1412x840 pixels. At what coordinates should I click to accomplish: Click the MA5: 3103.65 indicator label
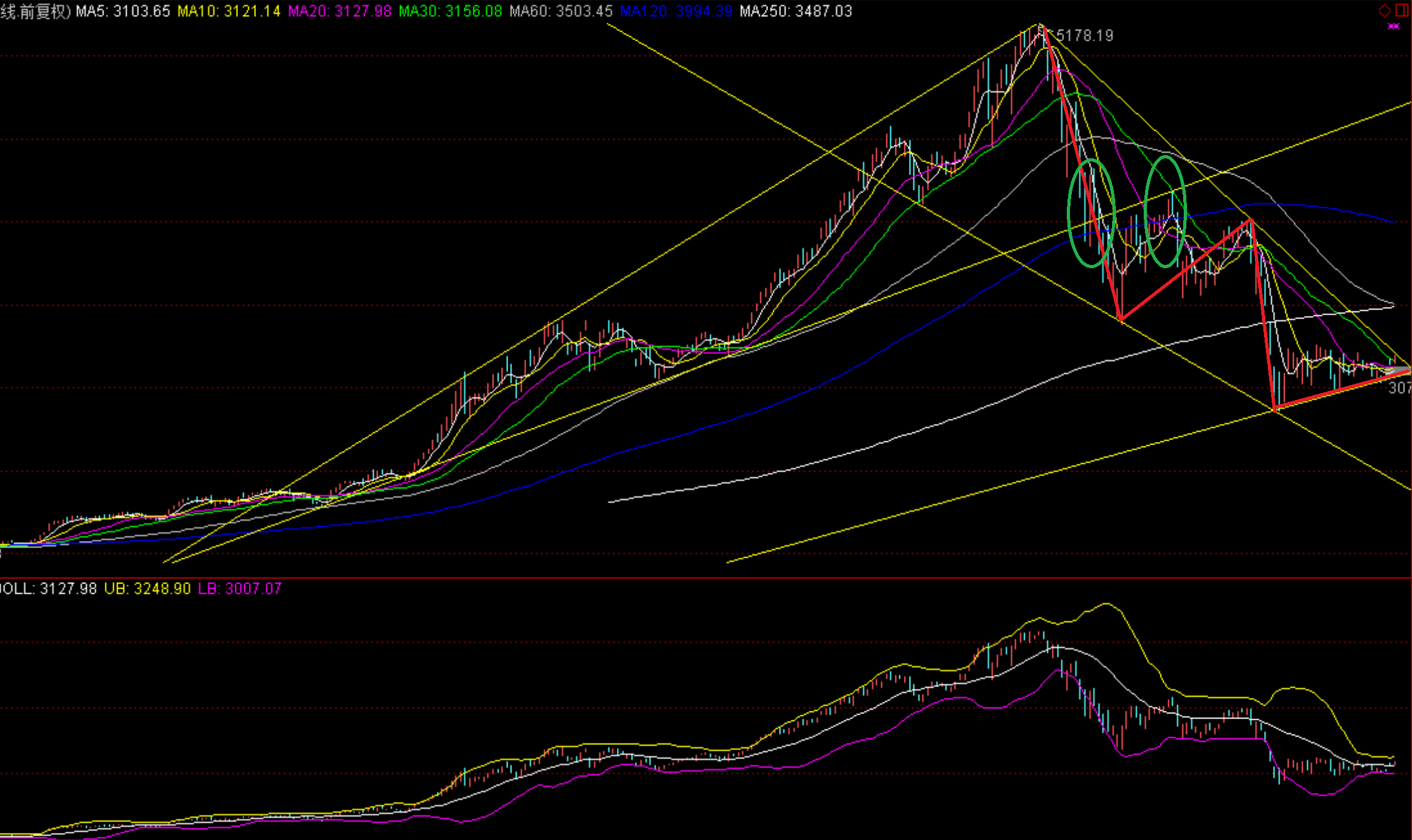tap(123, 11)
